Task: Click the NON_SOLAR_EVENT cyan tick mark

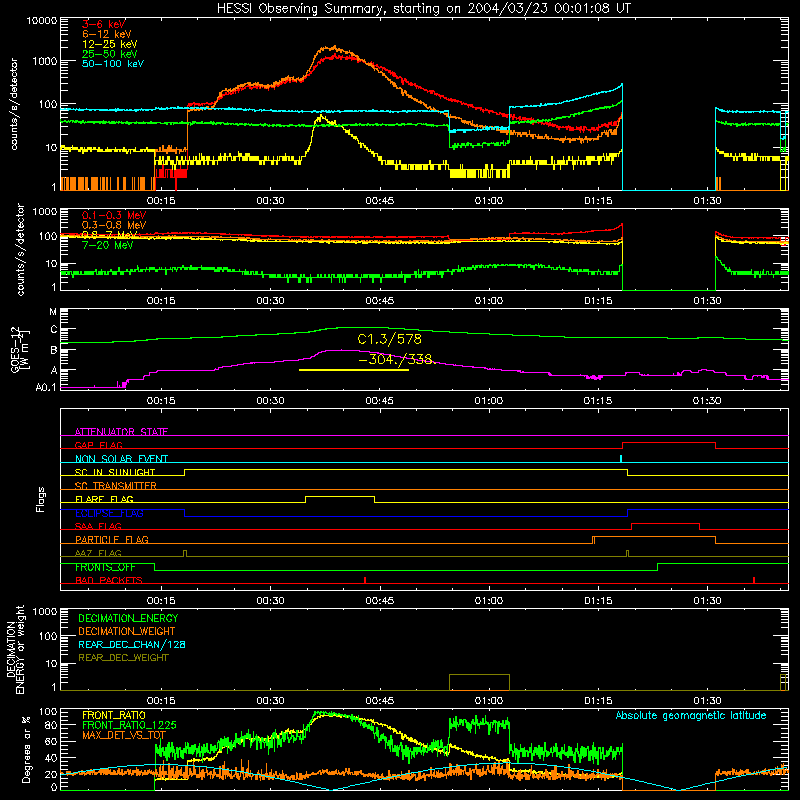Action: tap(620, 458)
